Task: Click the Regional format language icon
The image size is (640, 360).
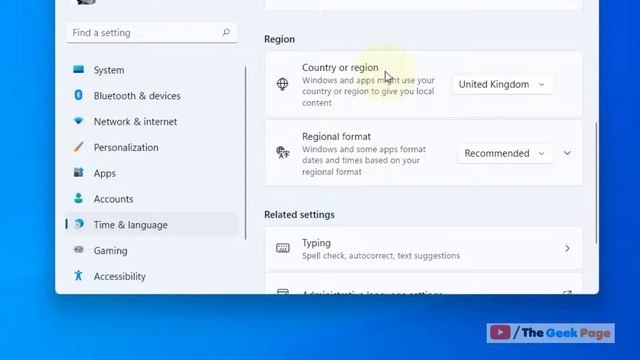Action: tap(282, 153)
